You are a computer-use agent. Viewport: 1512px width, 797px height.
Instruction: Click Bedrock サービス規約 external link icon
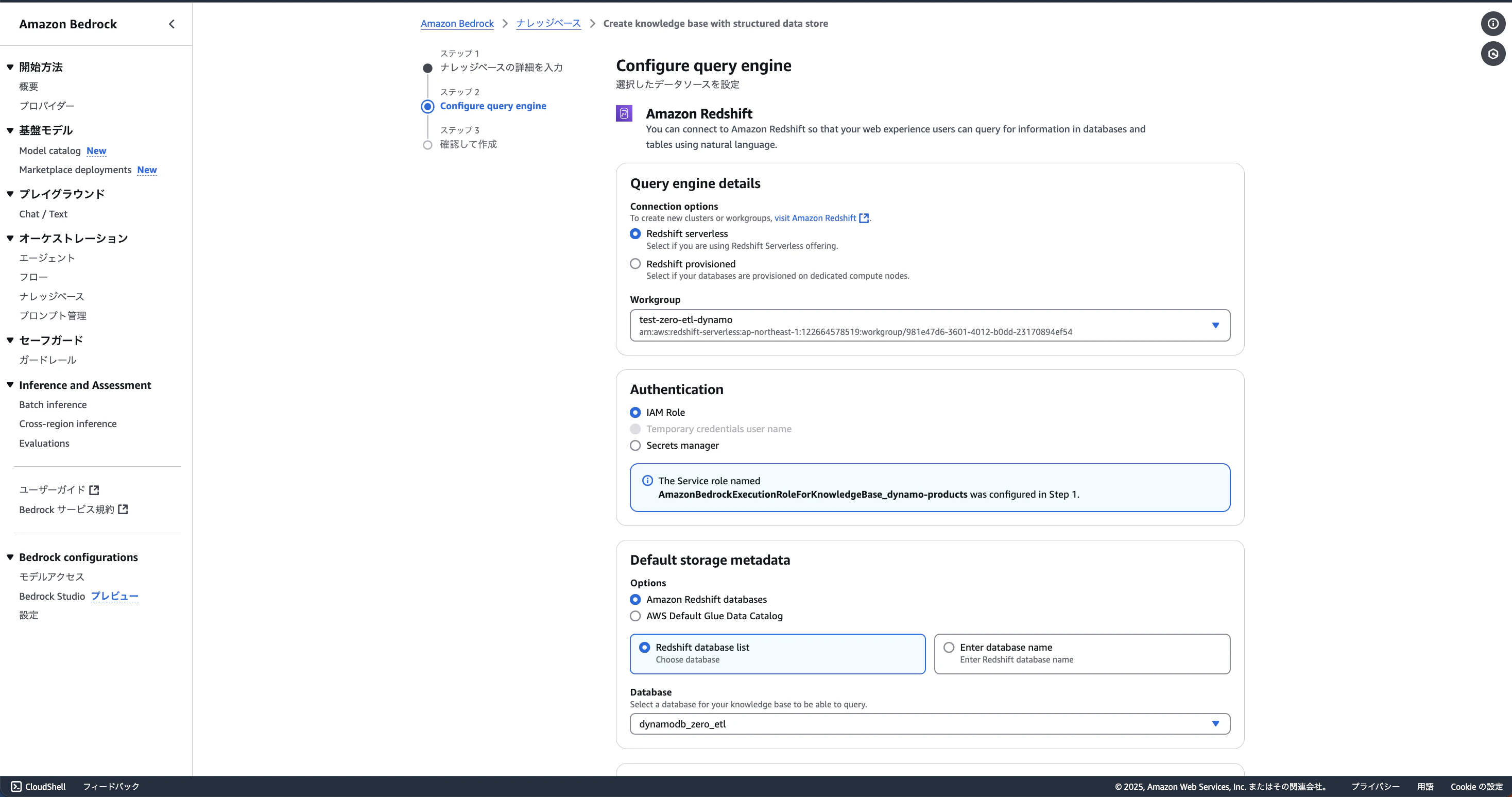(123, 509)
